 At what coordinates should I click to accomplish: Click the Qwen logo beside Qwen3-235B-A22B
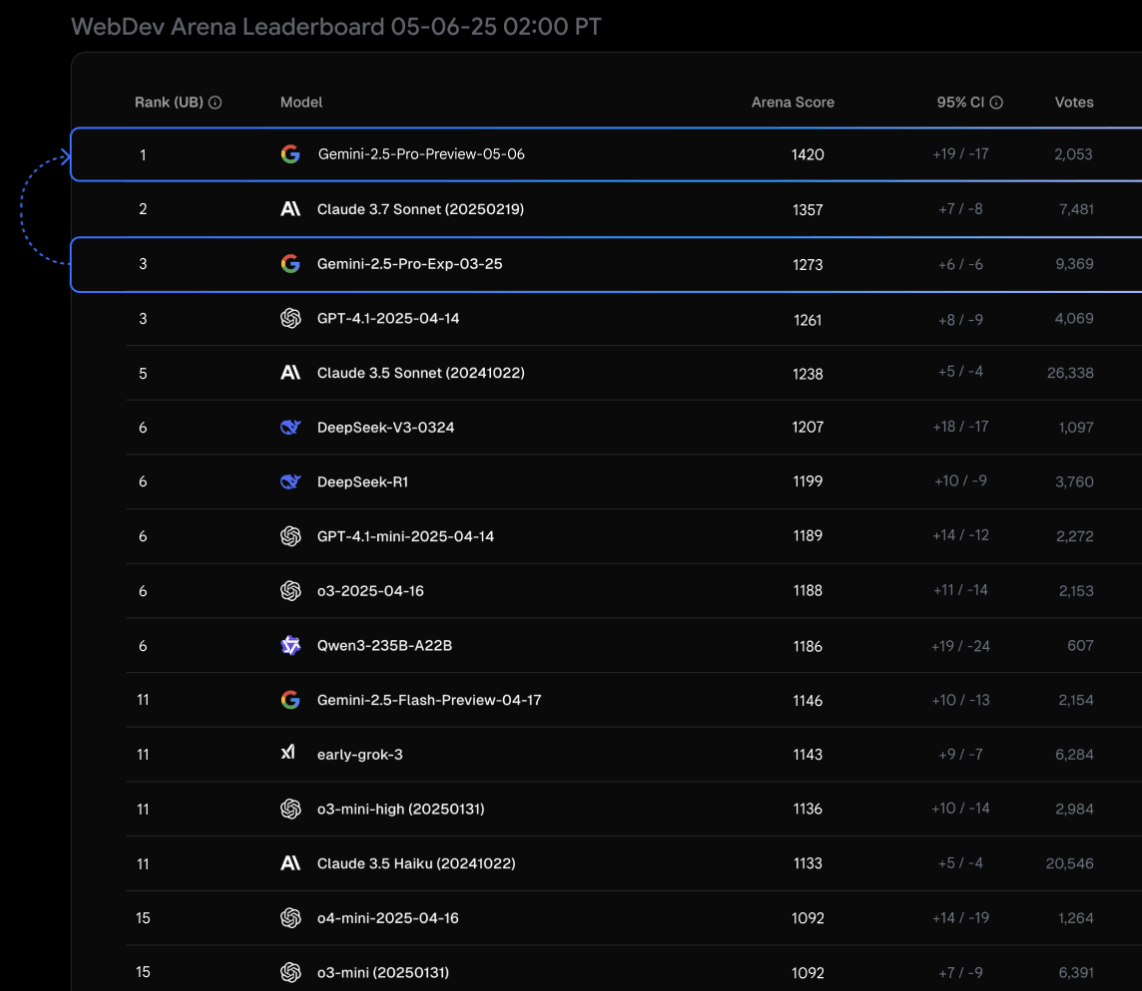[290, 646]
